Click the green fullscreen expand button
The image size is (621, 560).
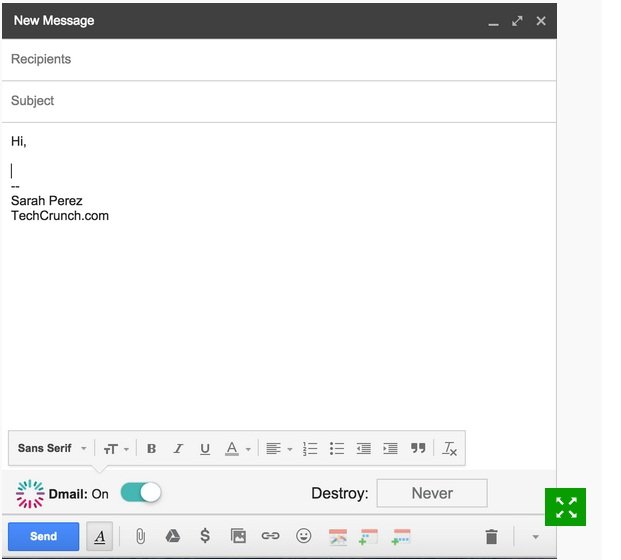click(565, 507)
